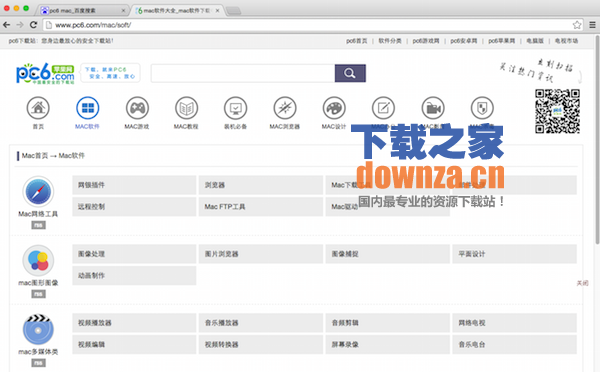Image resolution: width=600 pixels, height=372 pixels.
Task: Click the 首页 house icon
Action: coord(38,108)
